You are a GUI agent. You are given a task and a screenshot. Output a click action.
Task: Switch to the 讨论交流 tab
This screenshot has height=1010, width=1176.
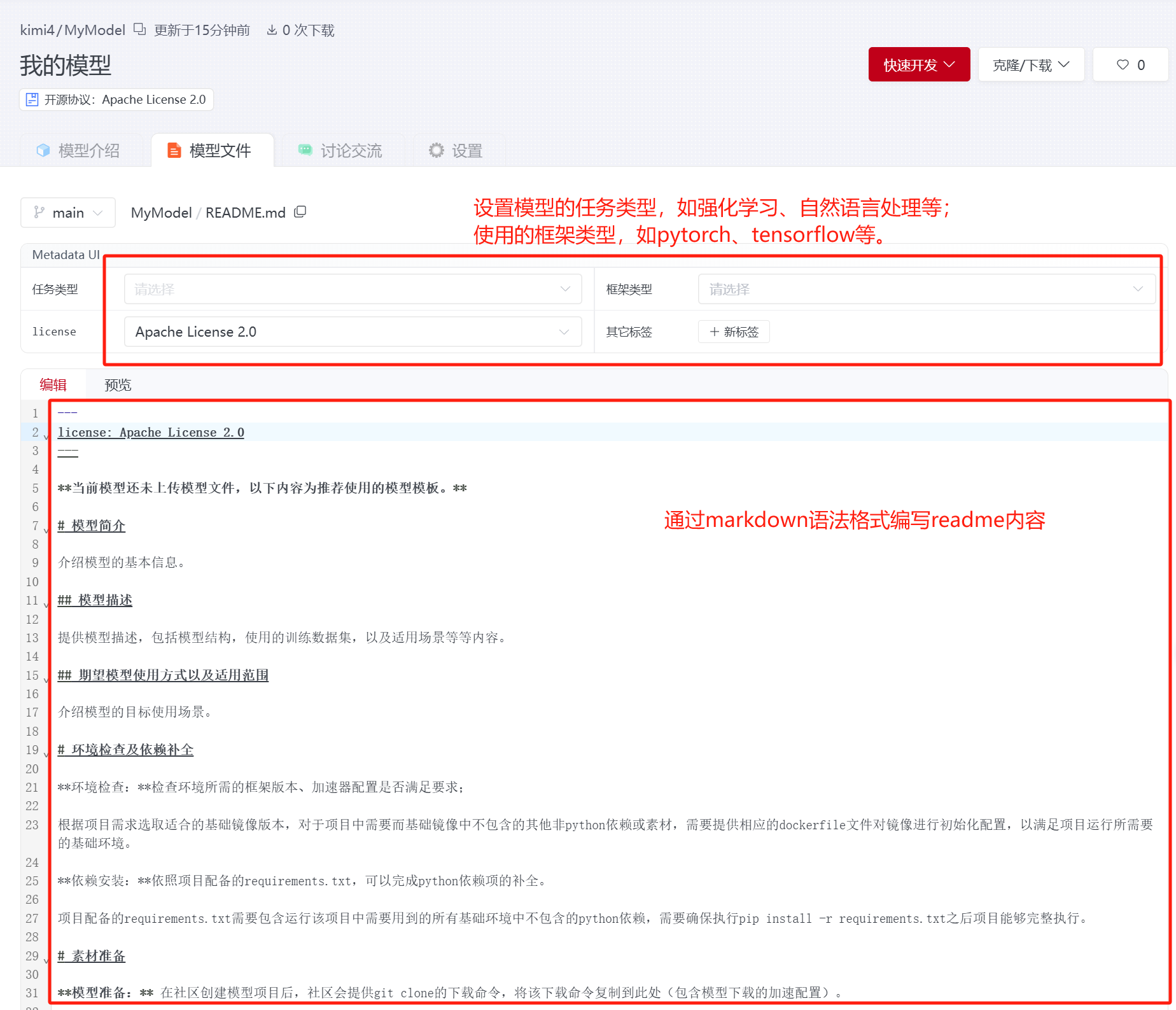340,151
